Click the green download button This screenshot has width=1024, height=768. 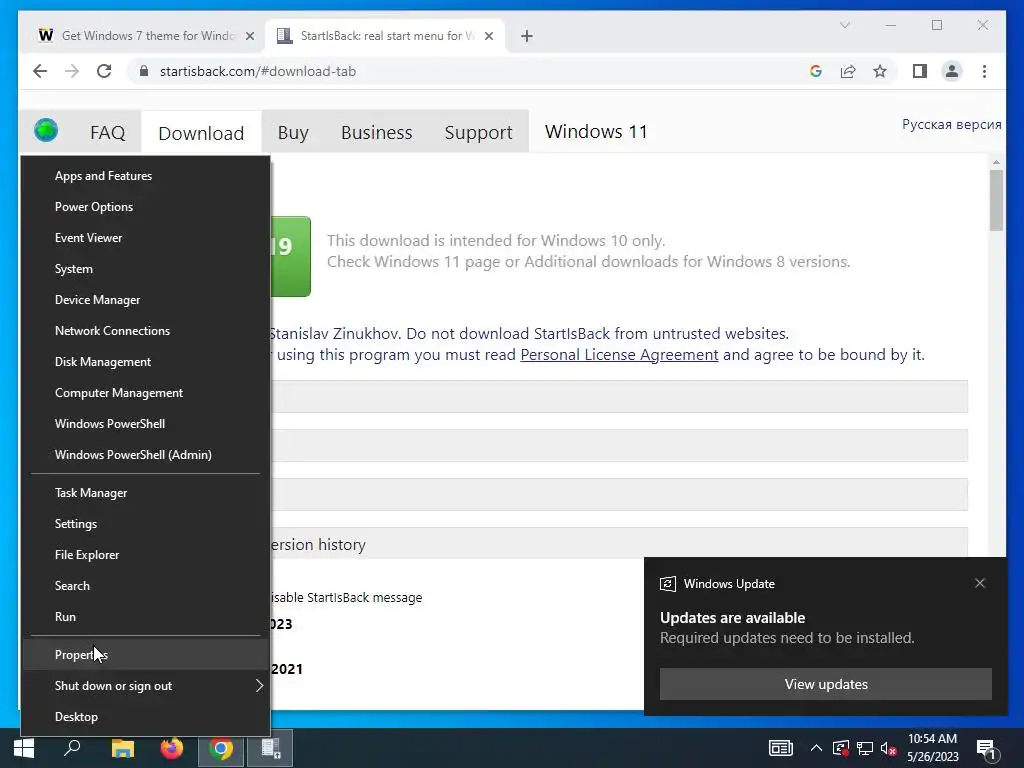(291, 256)
